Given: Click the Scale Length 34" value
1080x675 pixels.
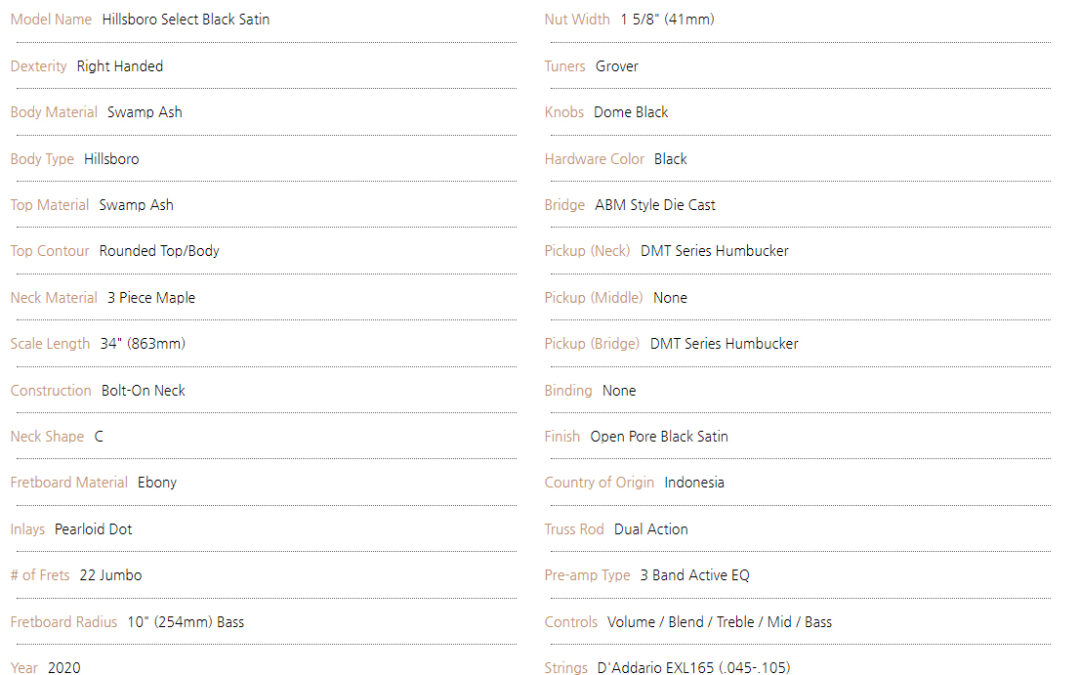Looking at the screenshot, I should coord(143,344).
